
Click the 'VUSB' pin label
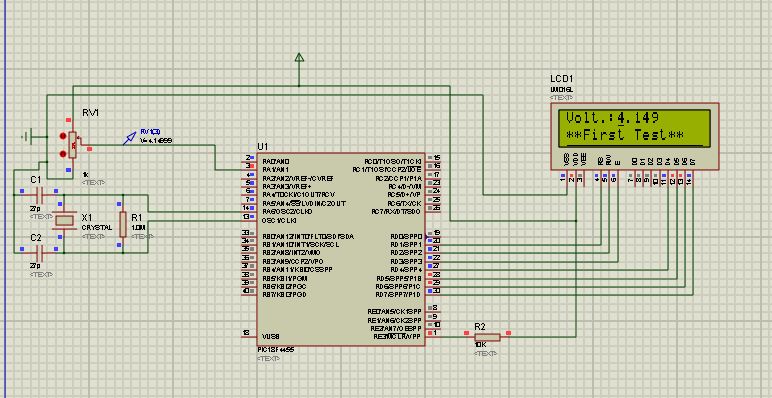tap(271, 337)
